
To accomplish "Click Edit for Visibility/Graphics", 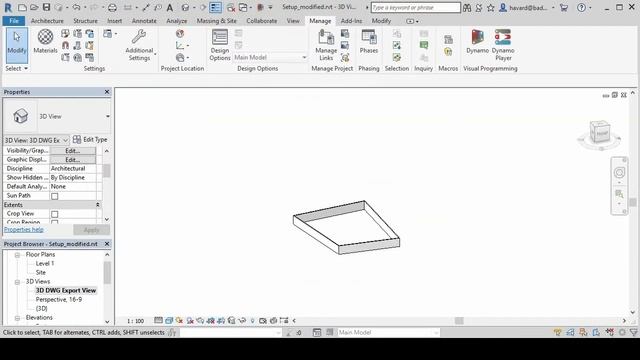I will [73, 151].
